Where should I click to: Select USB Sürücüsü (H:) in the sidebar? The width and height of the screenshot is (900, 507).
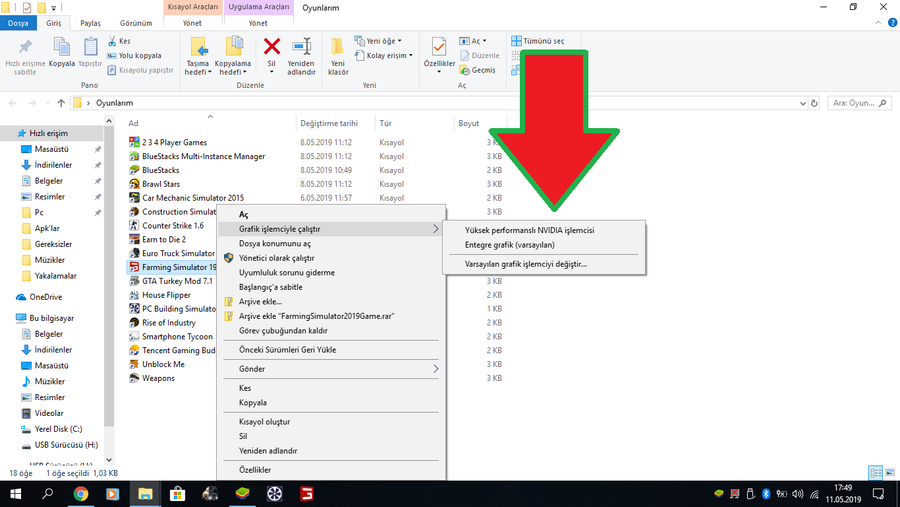(x=66, y=445)
